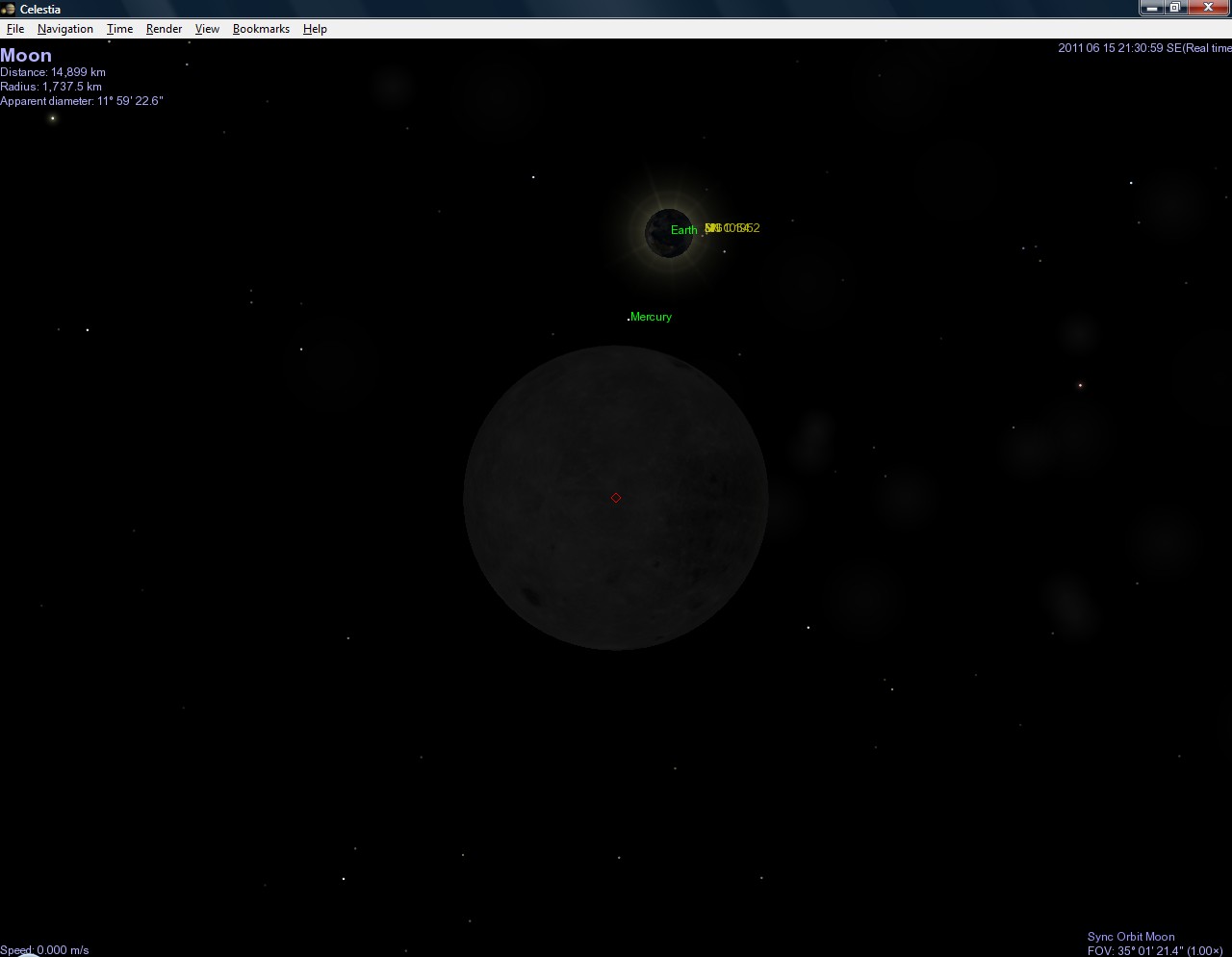The height and width of the screenshot is (957, 1232).
Task: Open the Time menu
Action: coord(119,29)
